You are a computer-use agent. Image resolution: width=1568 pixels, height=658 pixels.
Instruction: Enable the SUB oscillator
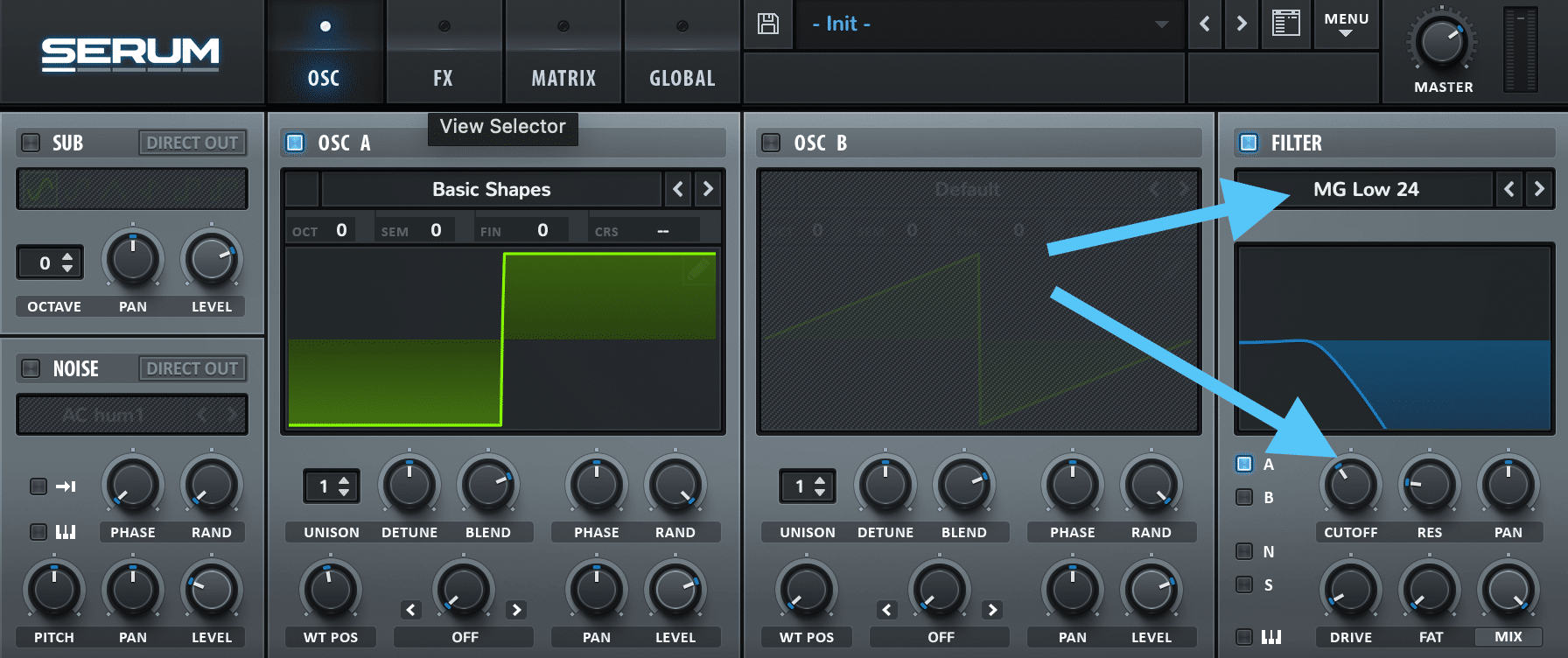(31, 143)
